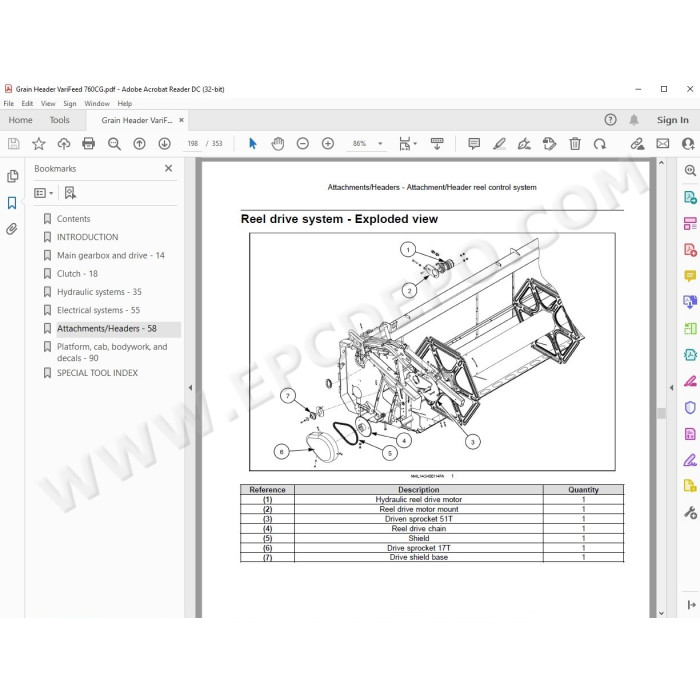The height and width of the screenshot is (700, 700).
Task: Open the notifications bell
Action: tap(634, 120)
